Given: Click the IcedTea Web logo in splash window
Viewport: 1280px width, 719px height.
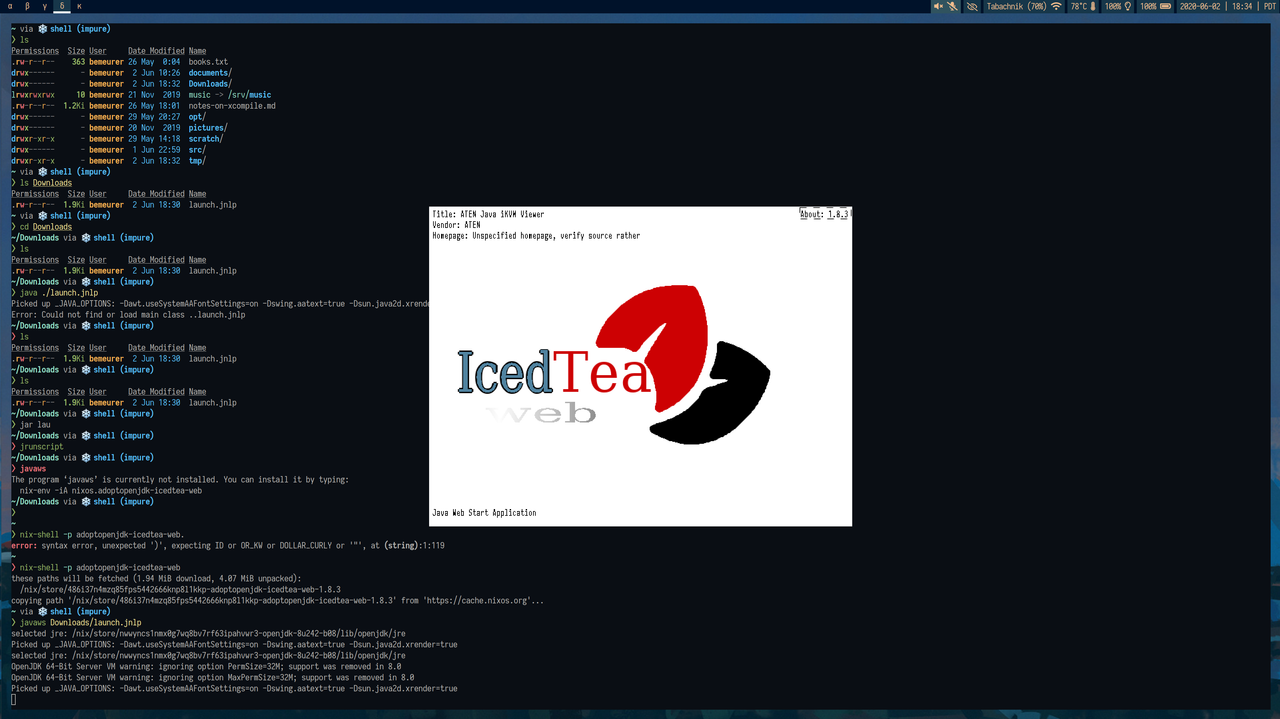Looking at the screenshot, I should [613, 365].
